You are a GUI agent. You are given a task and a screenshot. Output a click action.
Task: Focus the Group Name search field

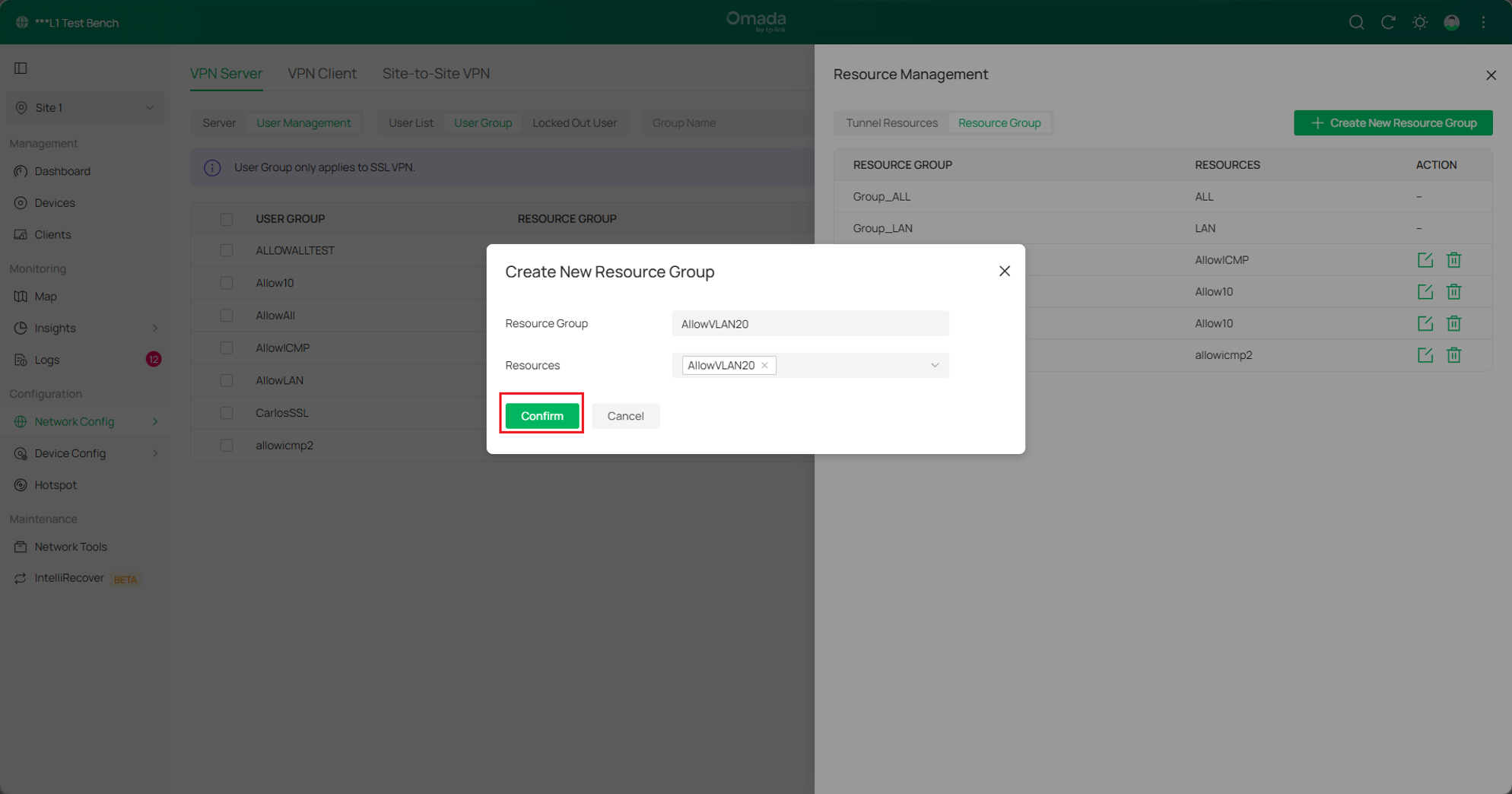[728, 123]
